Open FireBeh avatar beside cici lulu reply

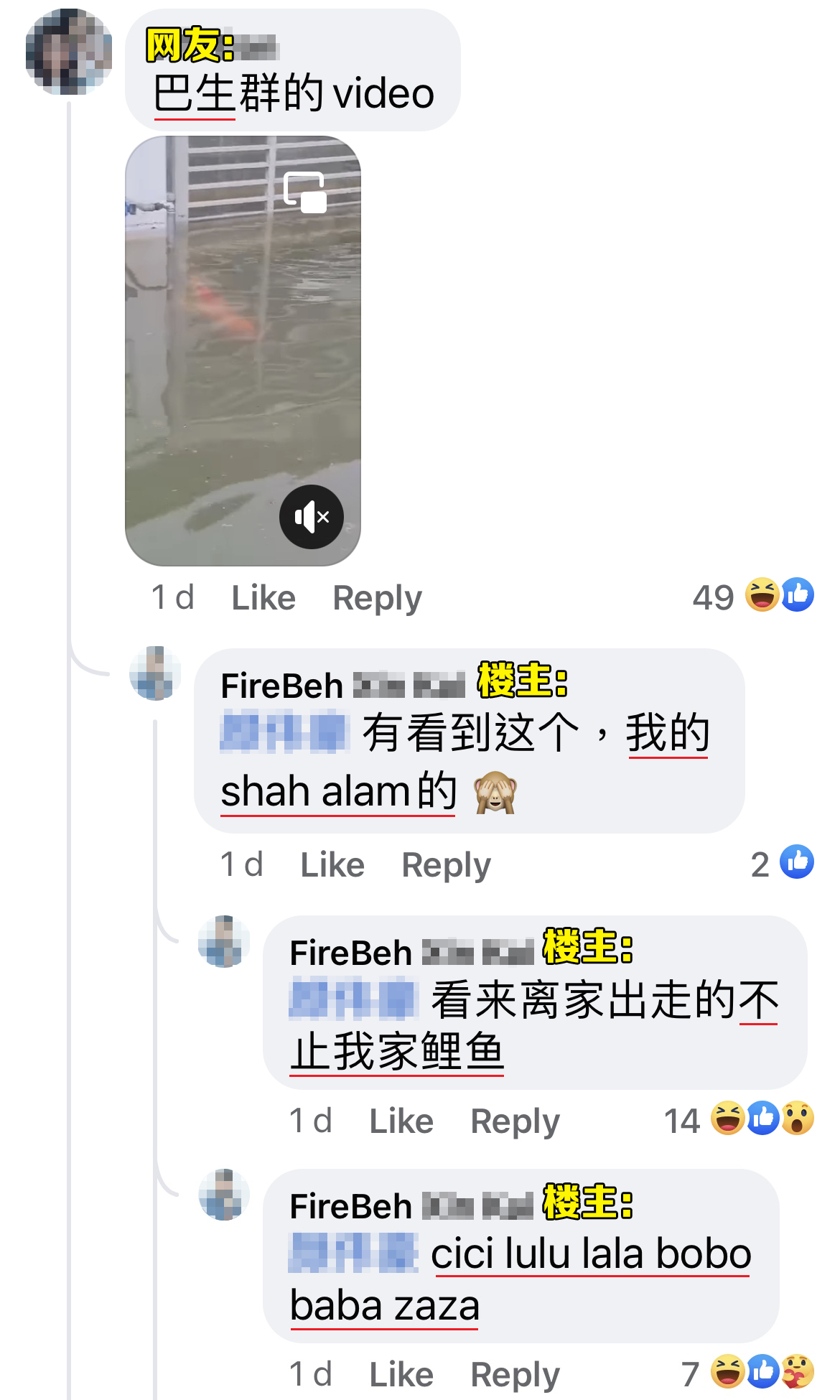pyautogui.click(x=224, y=1195)
